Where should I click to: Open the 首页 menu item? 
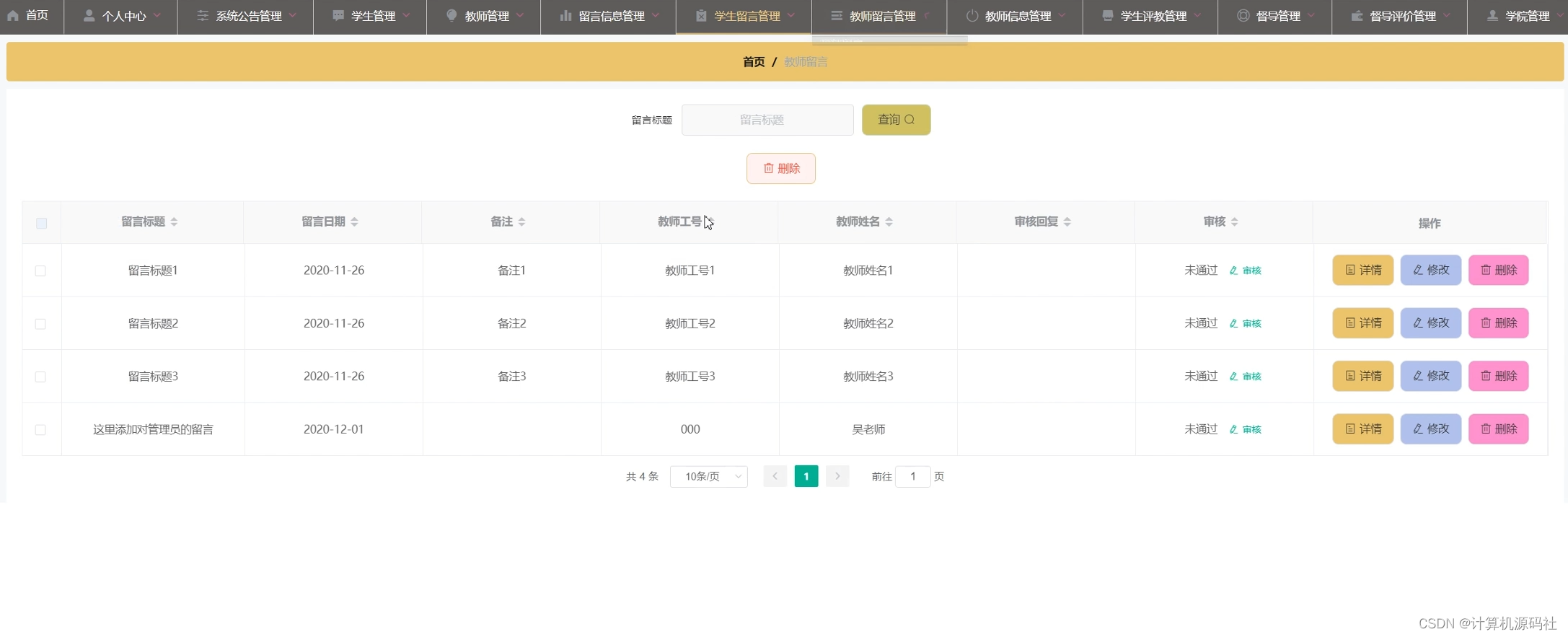[x=32, y=17]
